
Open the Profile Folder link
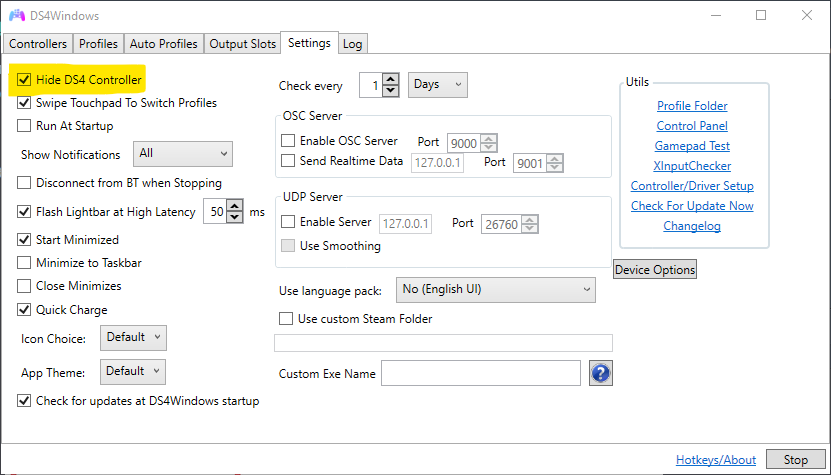pyautogui.click(x=692, y=106)
